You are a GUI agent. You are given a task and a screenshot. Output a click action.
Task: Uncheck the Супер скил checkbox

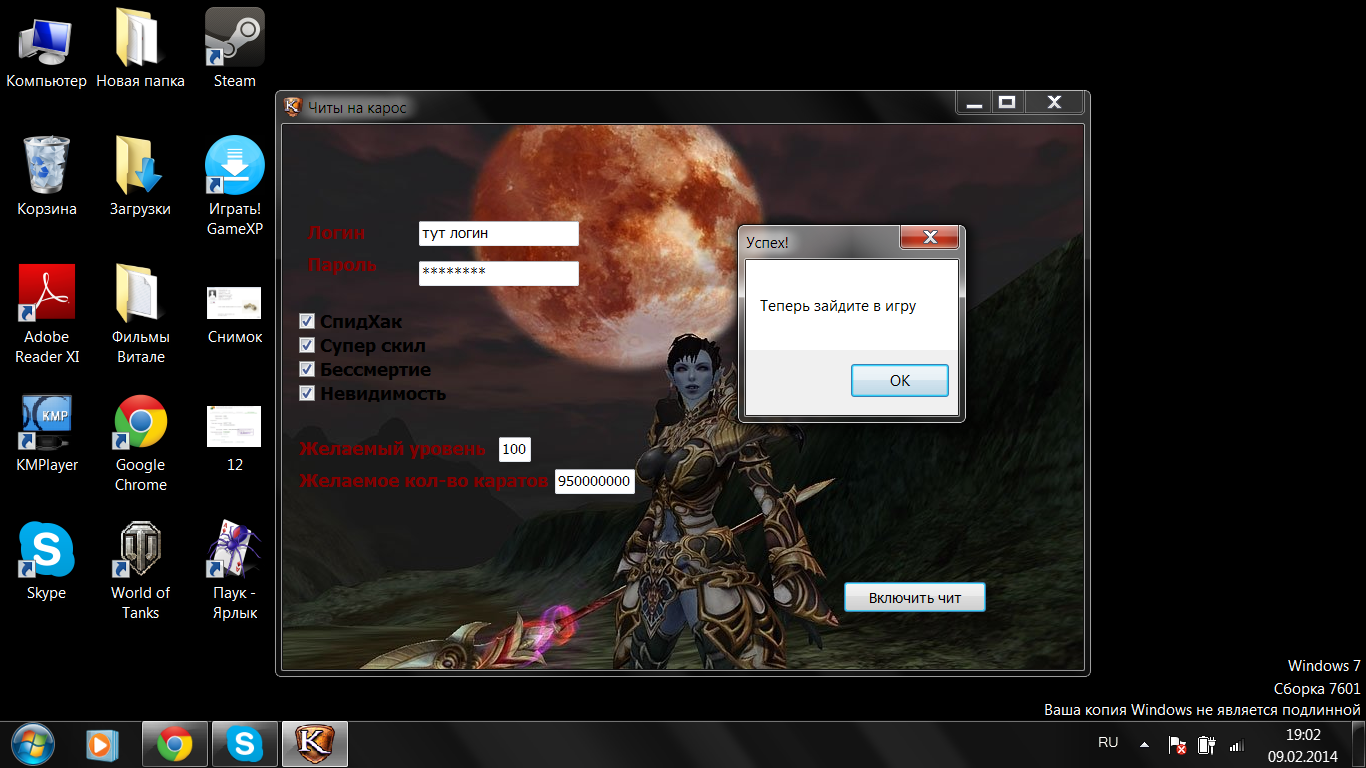pos(307,345)
